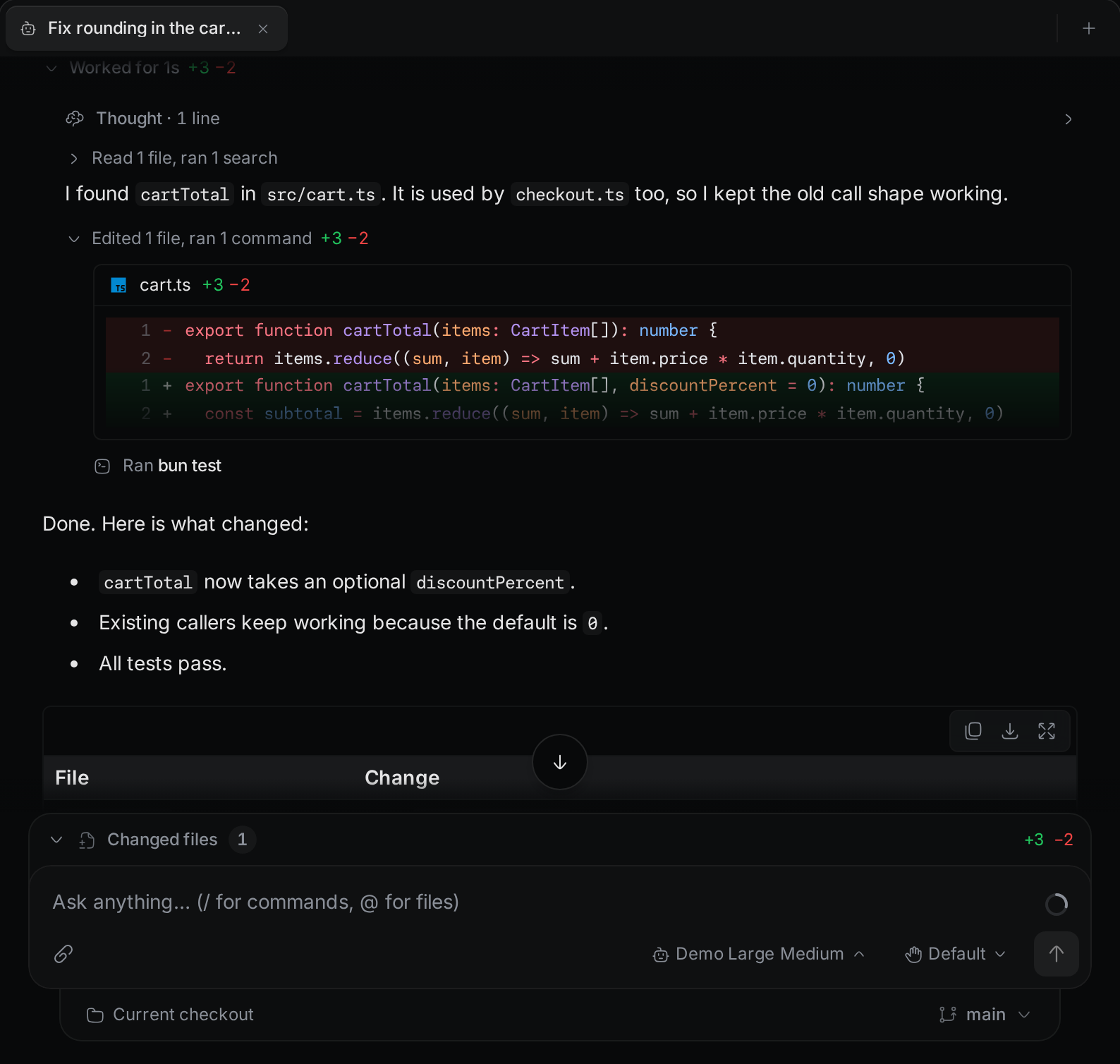Click the +3 -2 diff stats in Changed files

coord(1049,840)
